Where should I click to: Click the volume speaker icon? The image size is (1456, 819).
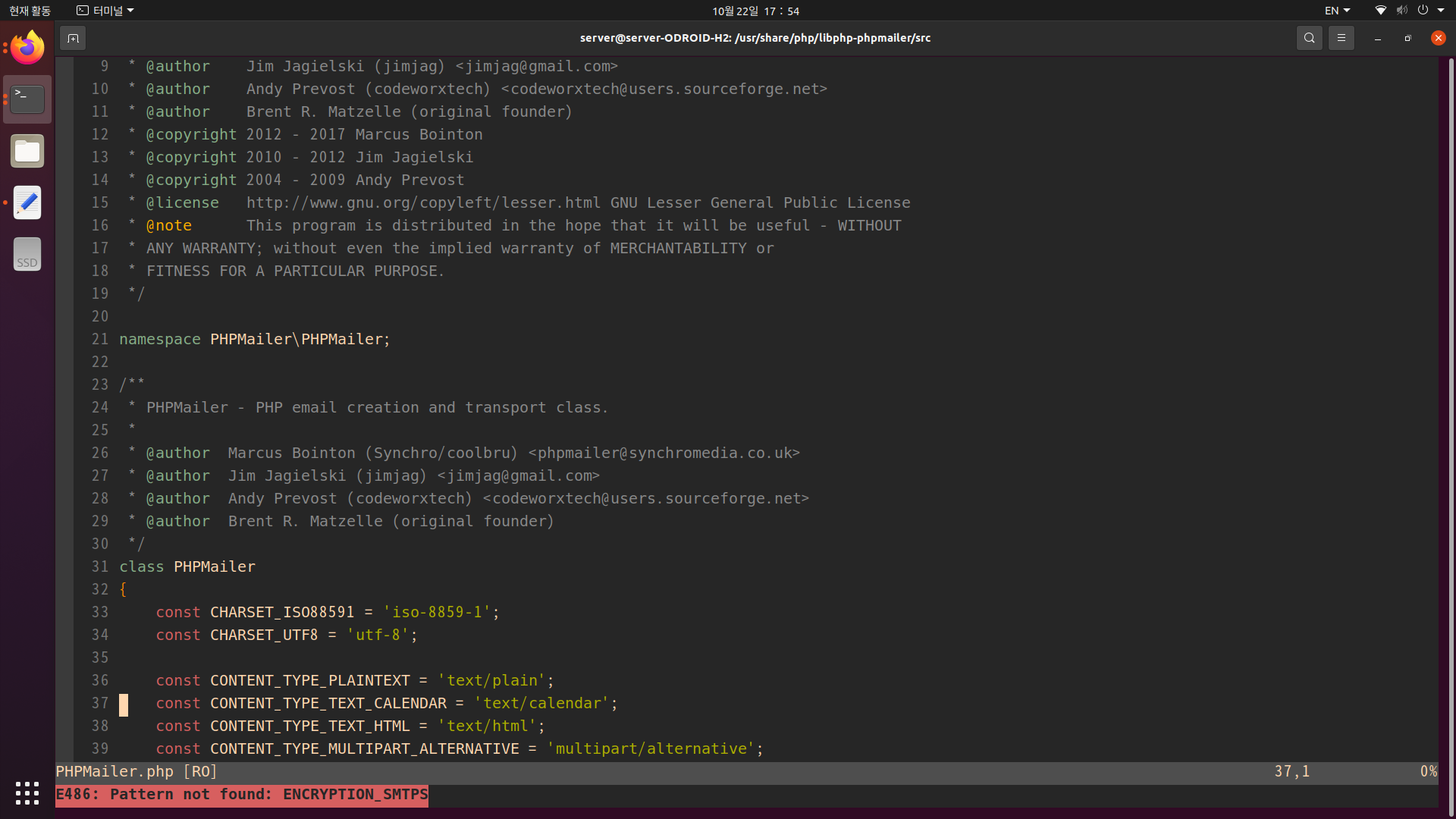tap(1401, 11)
